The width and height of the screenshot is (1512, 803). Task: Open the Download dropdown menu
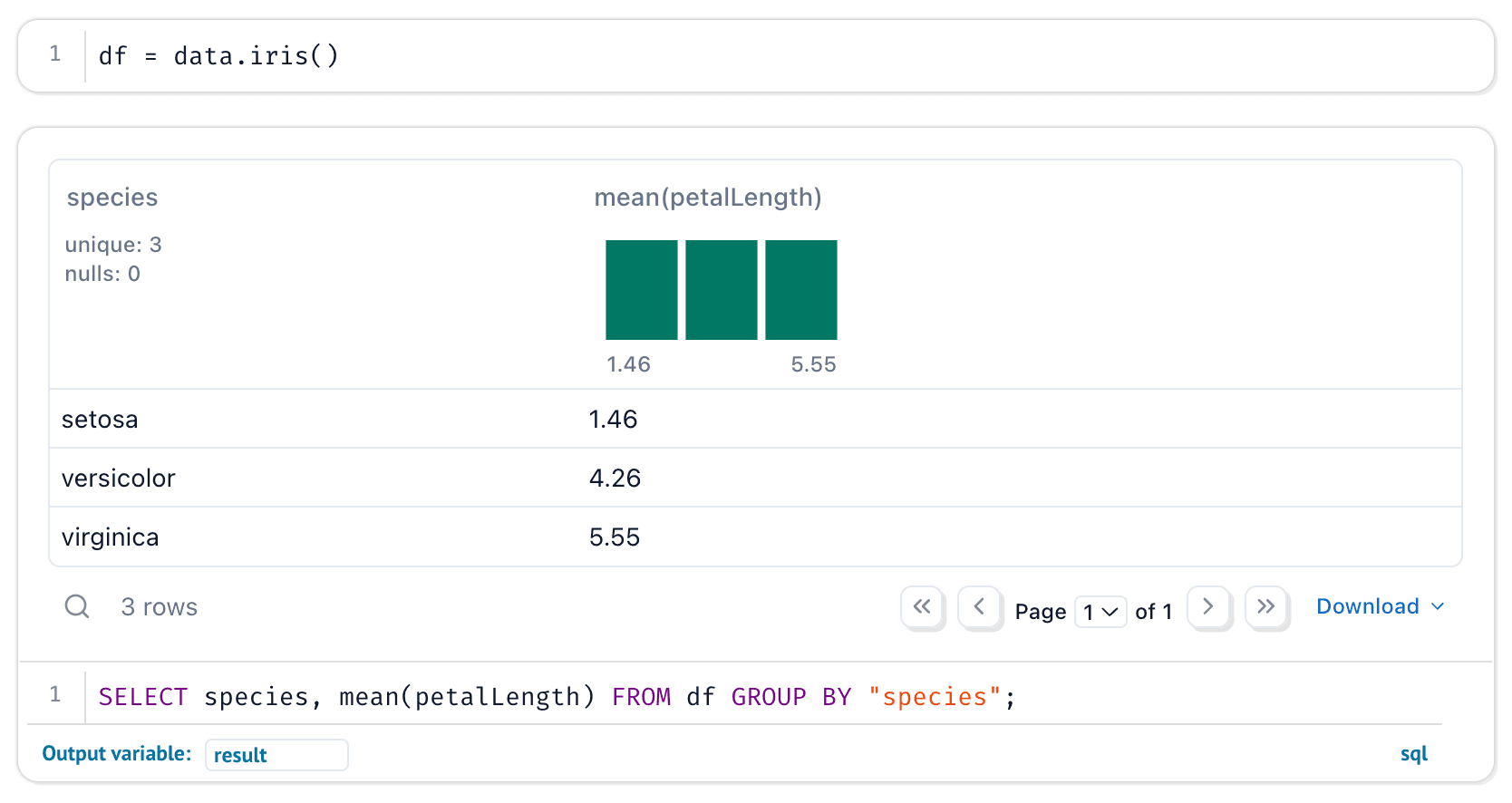pos(1379,606)
